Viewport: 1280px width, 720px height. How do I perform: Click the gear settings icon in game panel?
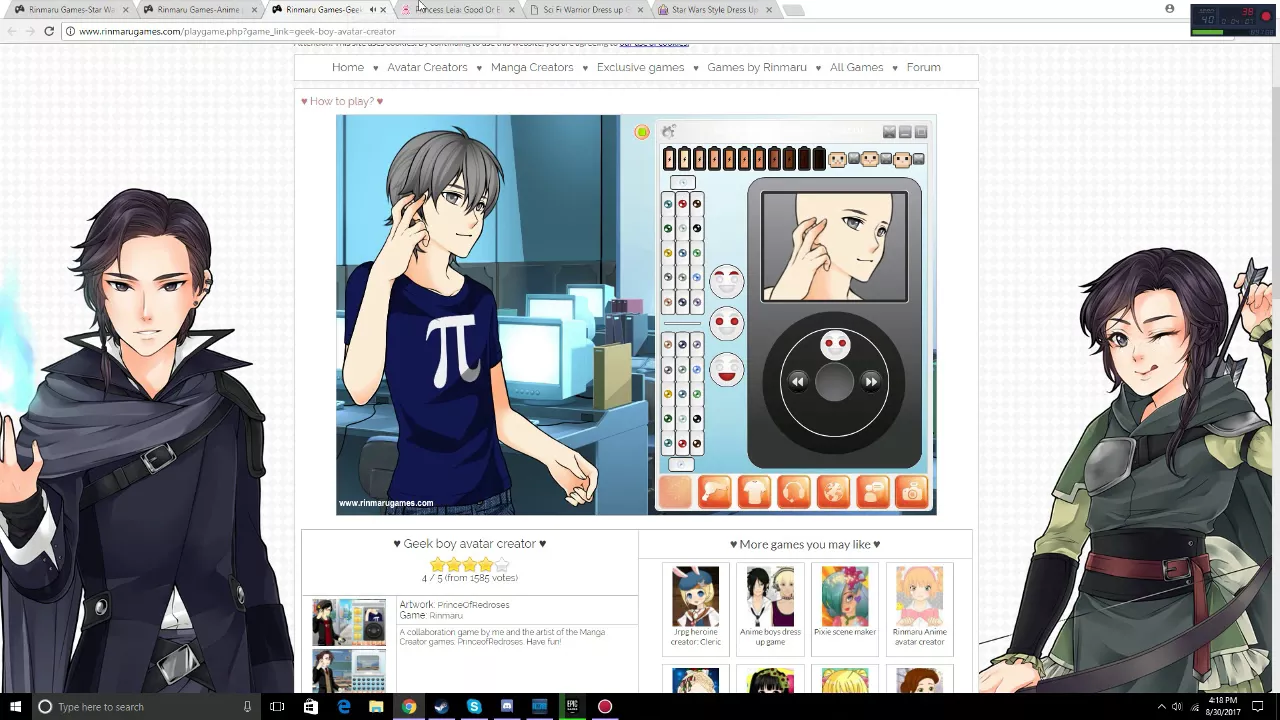[x=668, y=132]
